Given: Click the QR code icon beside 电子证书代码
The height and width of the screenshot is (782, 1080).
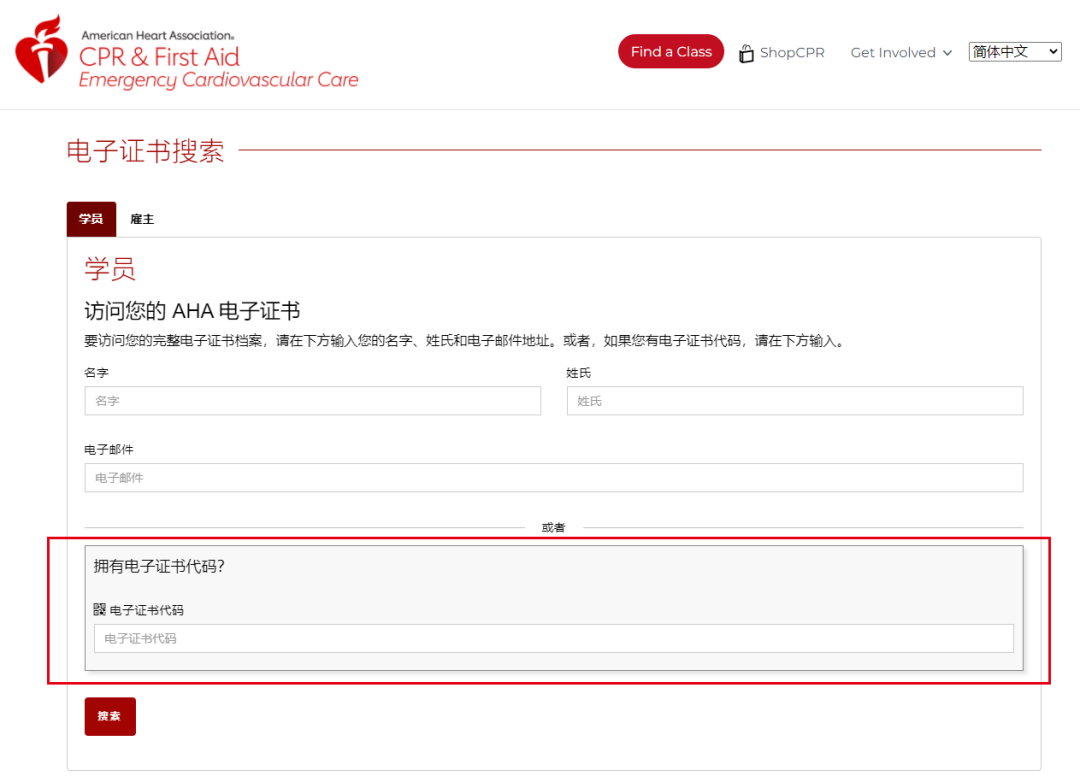Looking at the screenshot, I should click(x=100, y=609).
